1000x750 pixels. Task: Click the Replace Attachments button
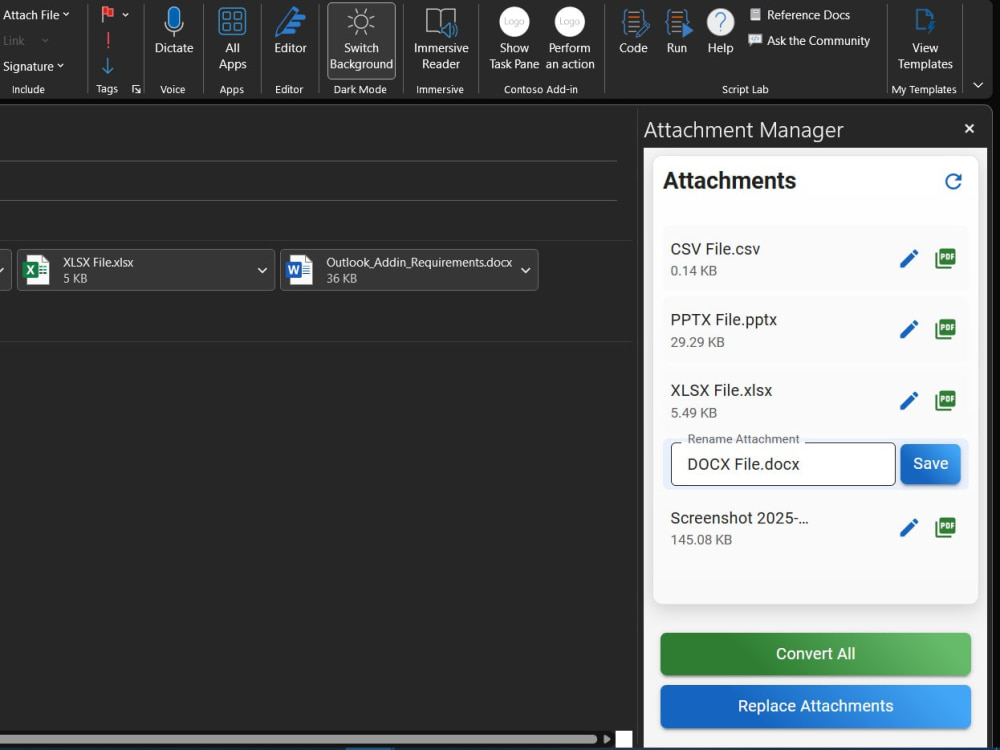click(x=815, y=706)
